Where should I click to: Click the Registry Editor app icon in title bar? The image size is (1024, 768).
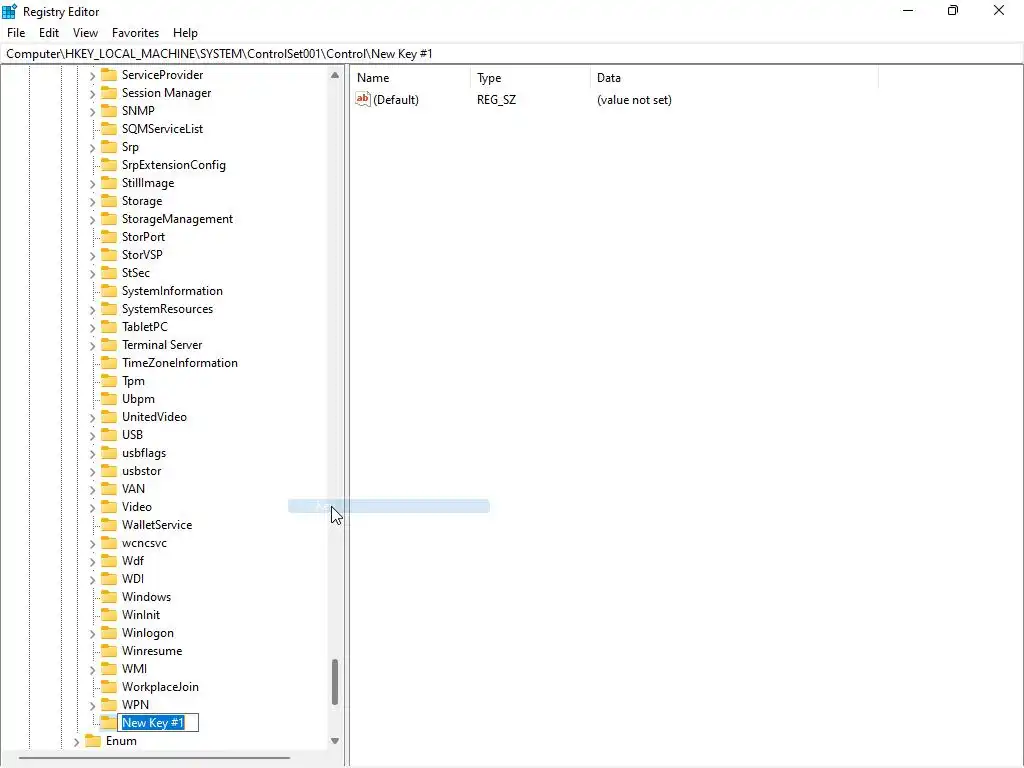click(x=9, y=11)
